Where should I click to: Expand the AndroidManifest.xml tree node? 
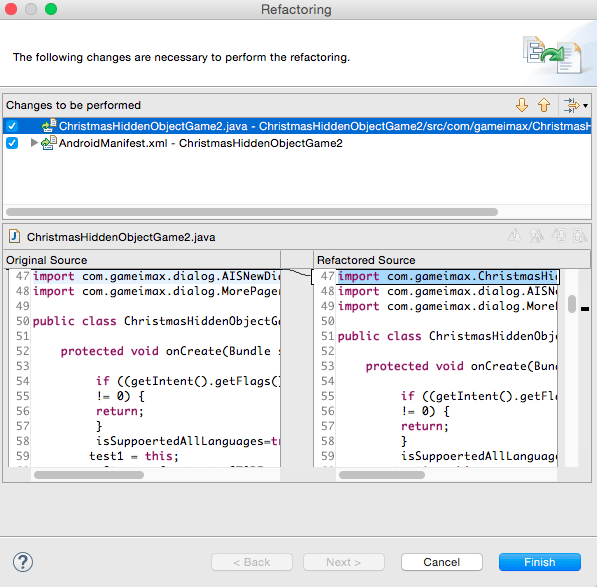pyautogui.click(x=34, y=143)
